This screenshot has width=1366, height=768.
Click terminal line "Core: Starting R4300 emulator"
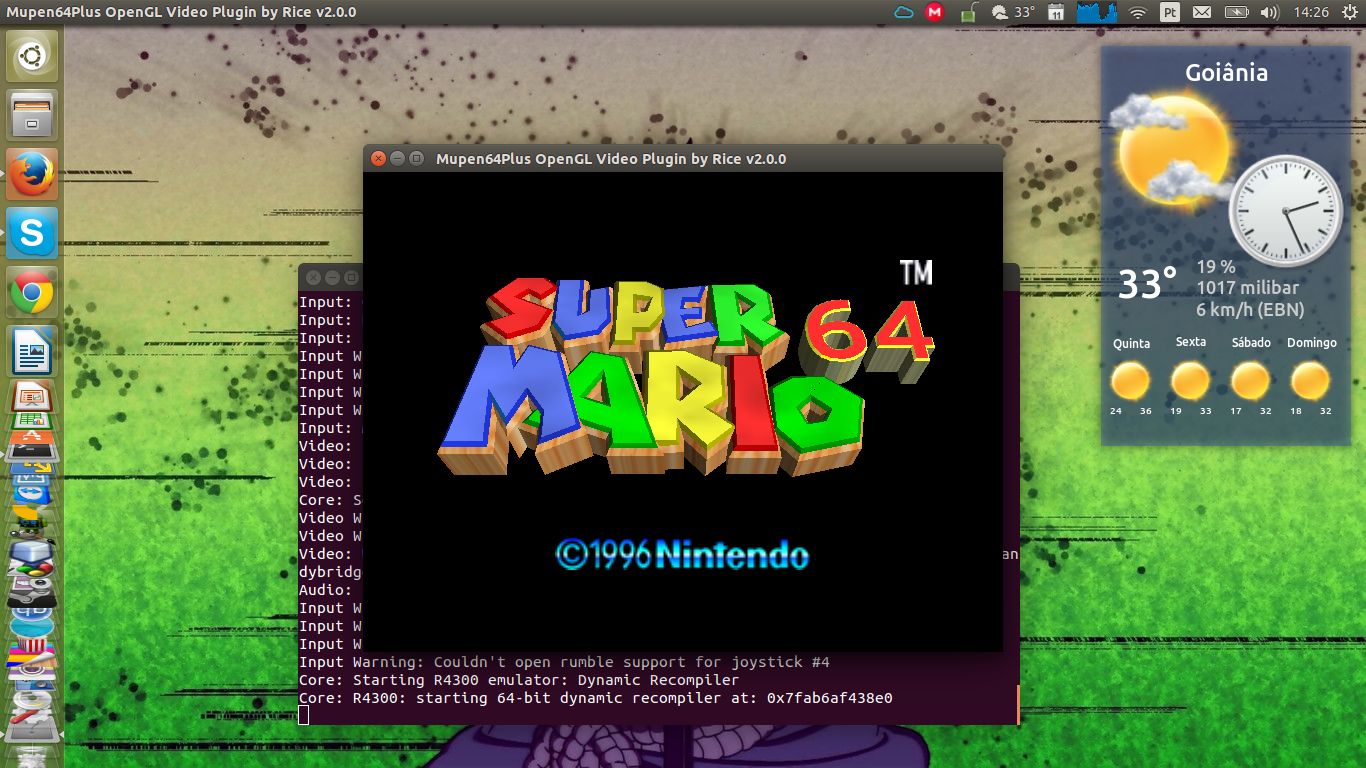tap(519, 680)
